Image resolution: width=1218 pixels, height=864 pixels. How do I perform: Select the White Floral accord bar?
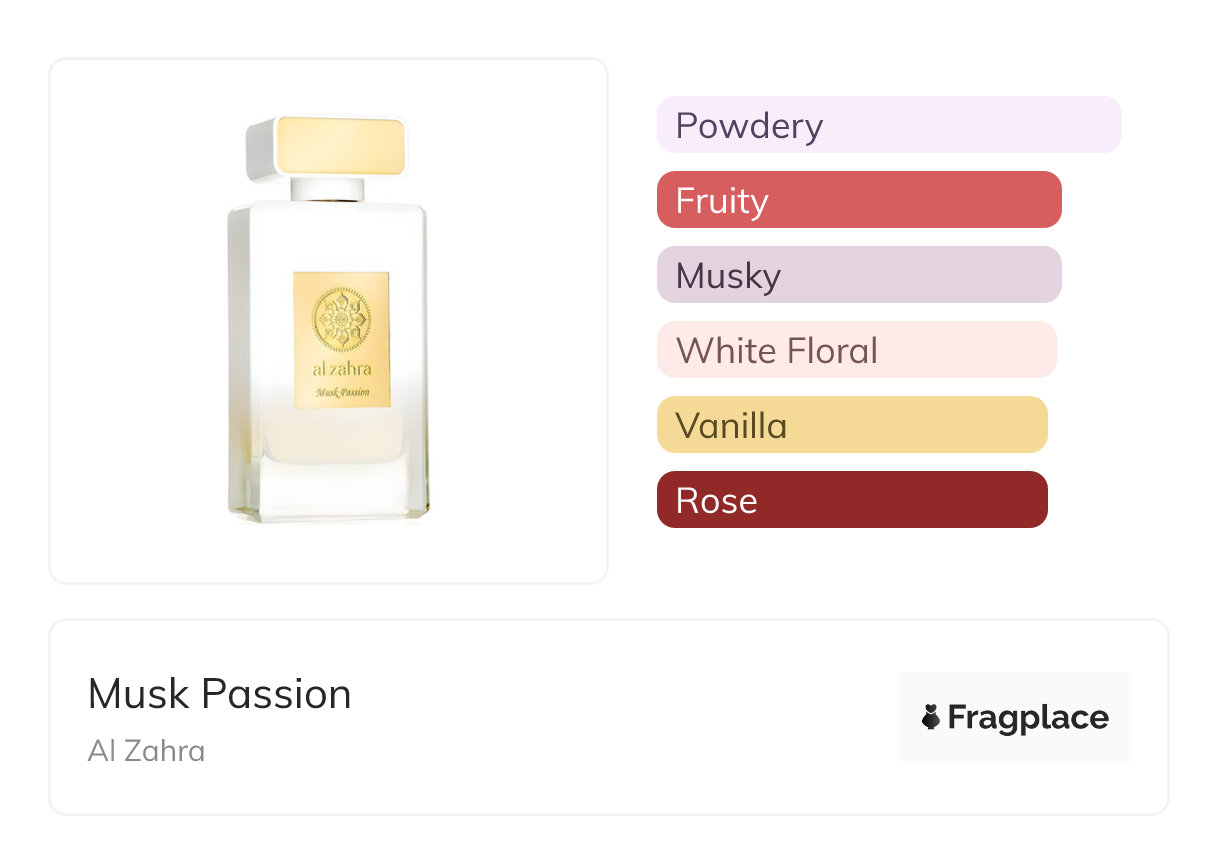pyautogui.click(x=857, y=350)
